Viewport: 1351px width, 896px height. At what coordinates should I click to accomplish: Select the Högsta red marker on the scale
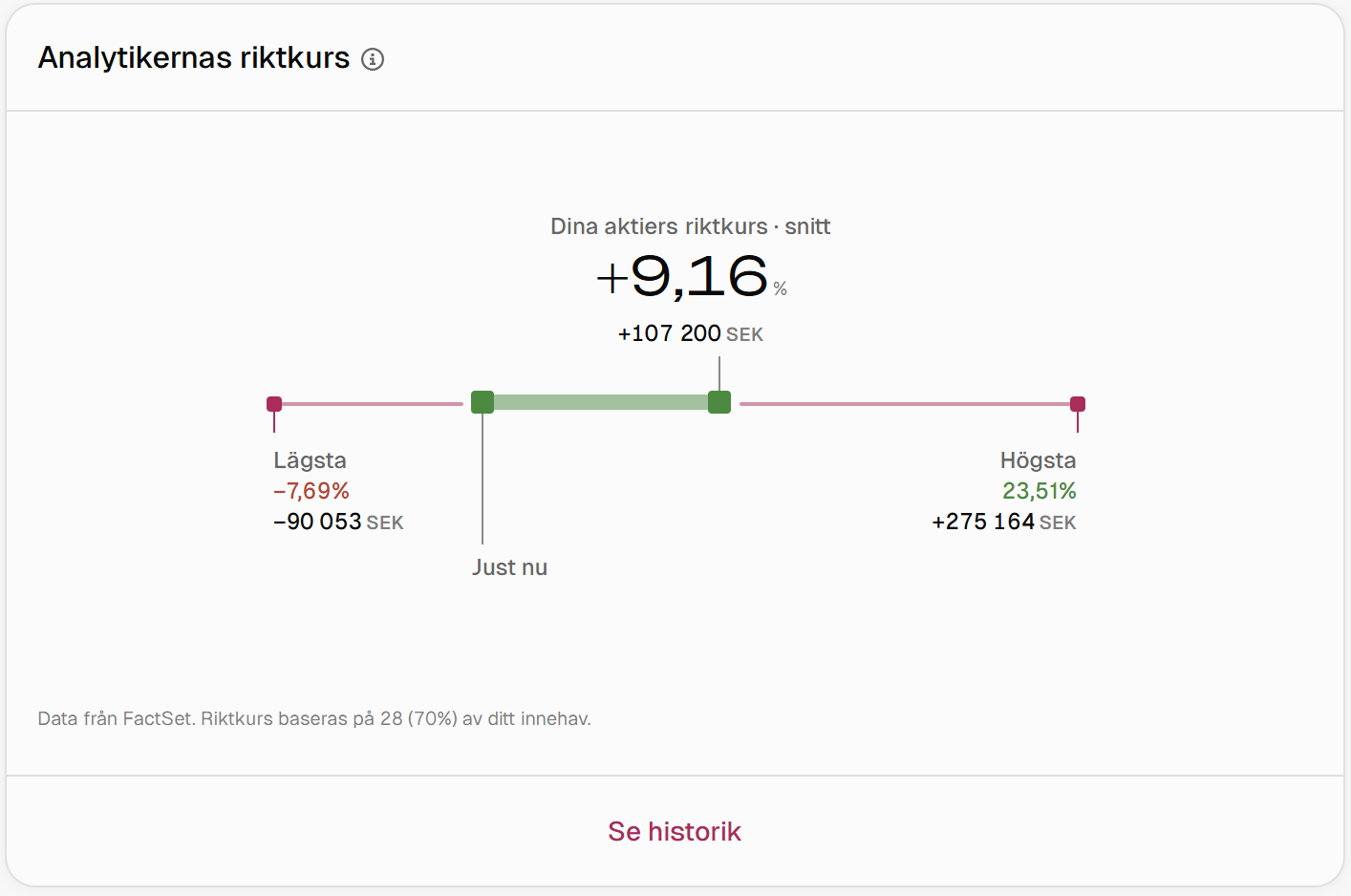(1078, 404)
